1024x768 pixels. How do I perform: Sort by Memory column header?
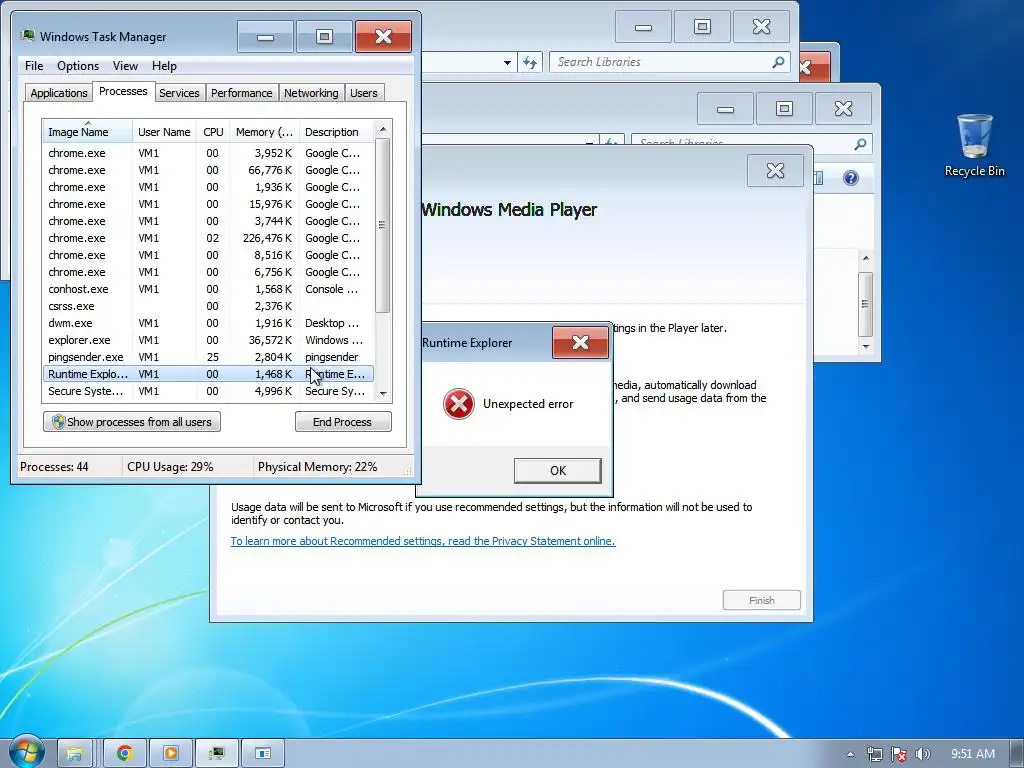pyautogui.click(x=264, y=132)
